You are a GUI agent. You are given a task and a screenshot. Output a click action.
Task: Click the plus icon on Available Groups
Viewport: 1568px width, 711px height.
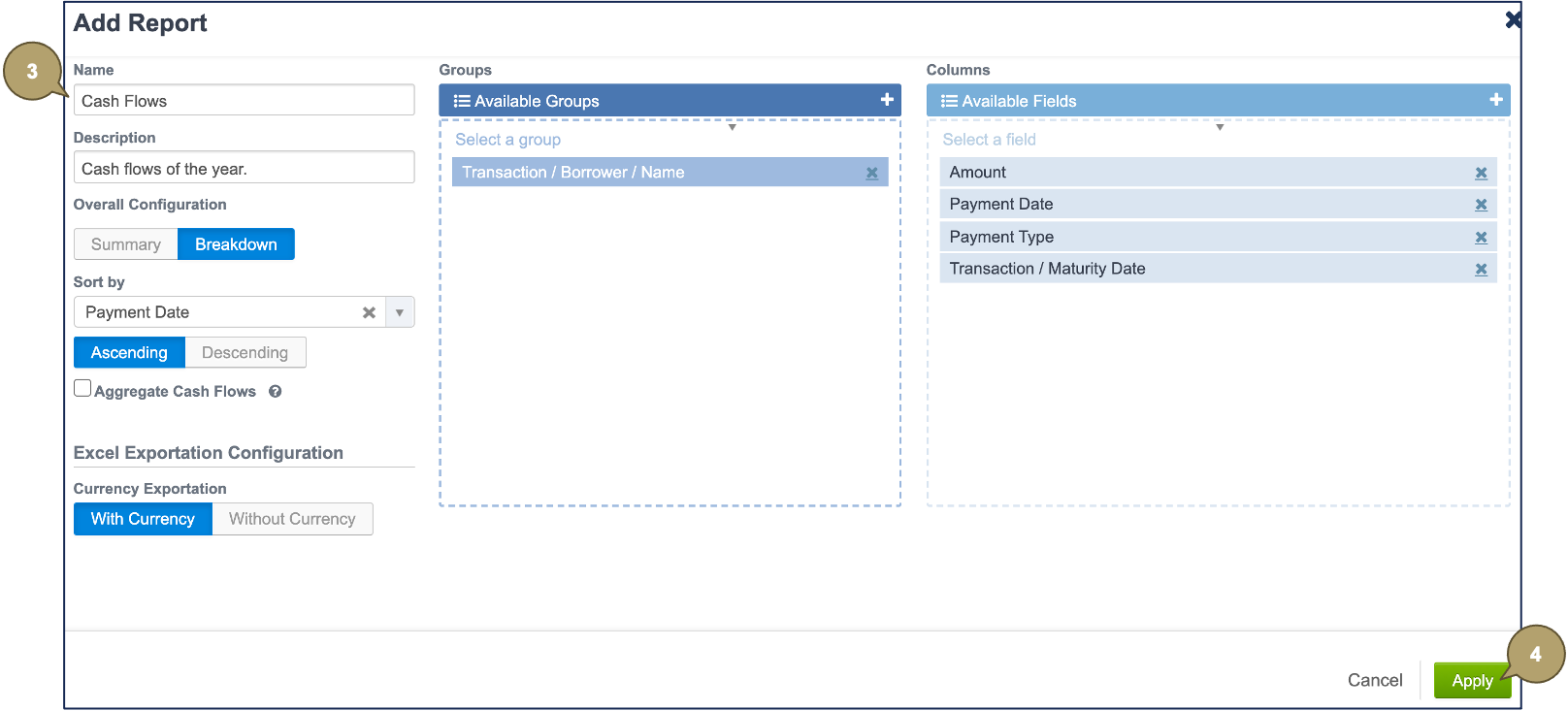(x=886, y=100)
